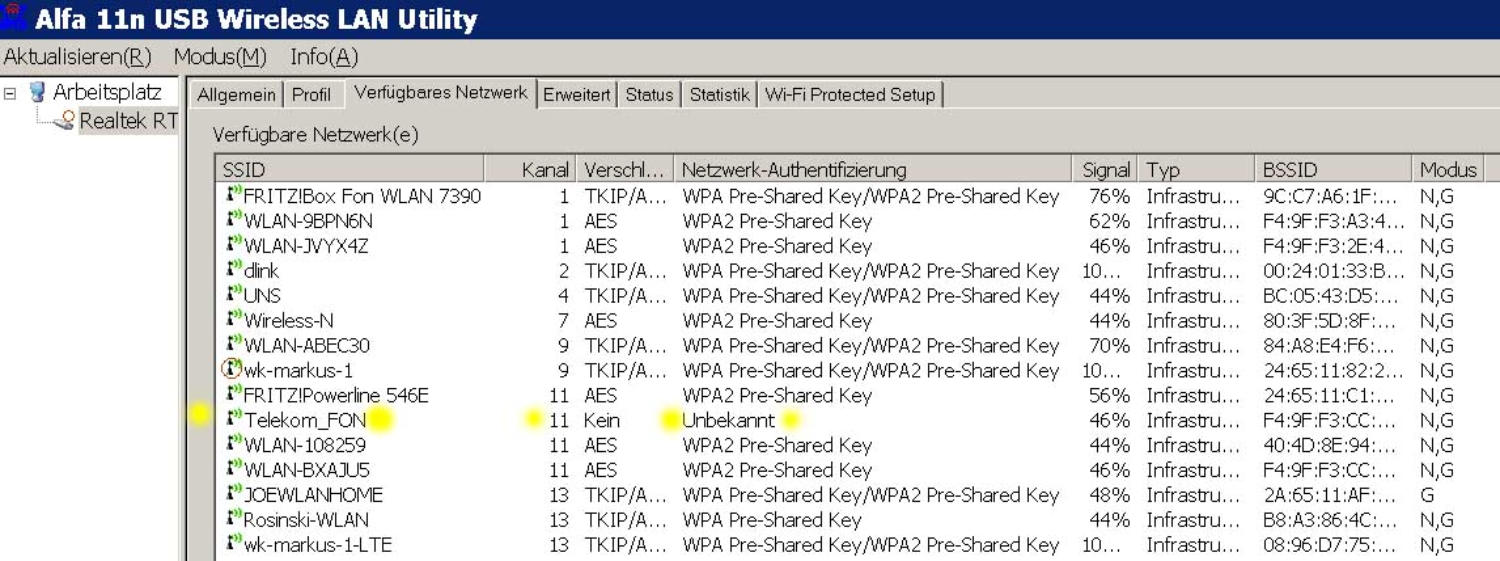This screenshot has width=1500, height=561.
Task: Sort list by SSID column header
Action: pos(350,170)
